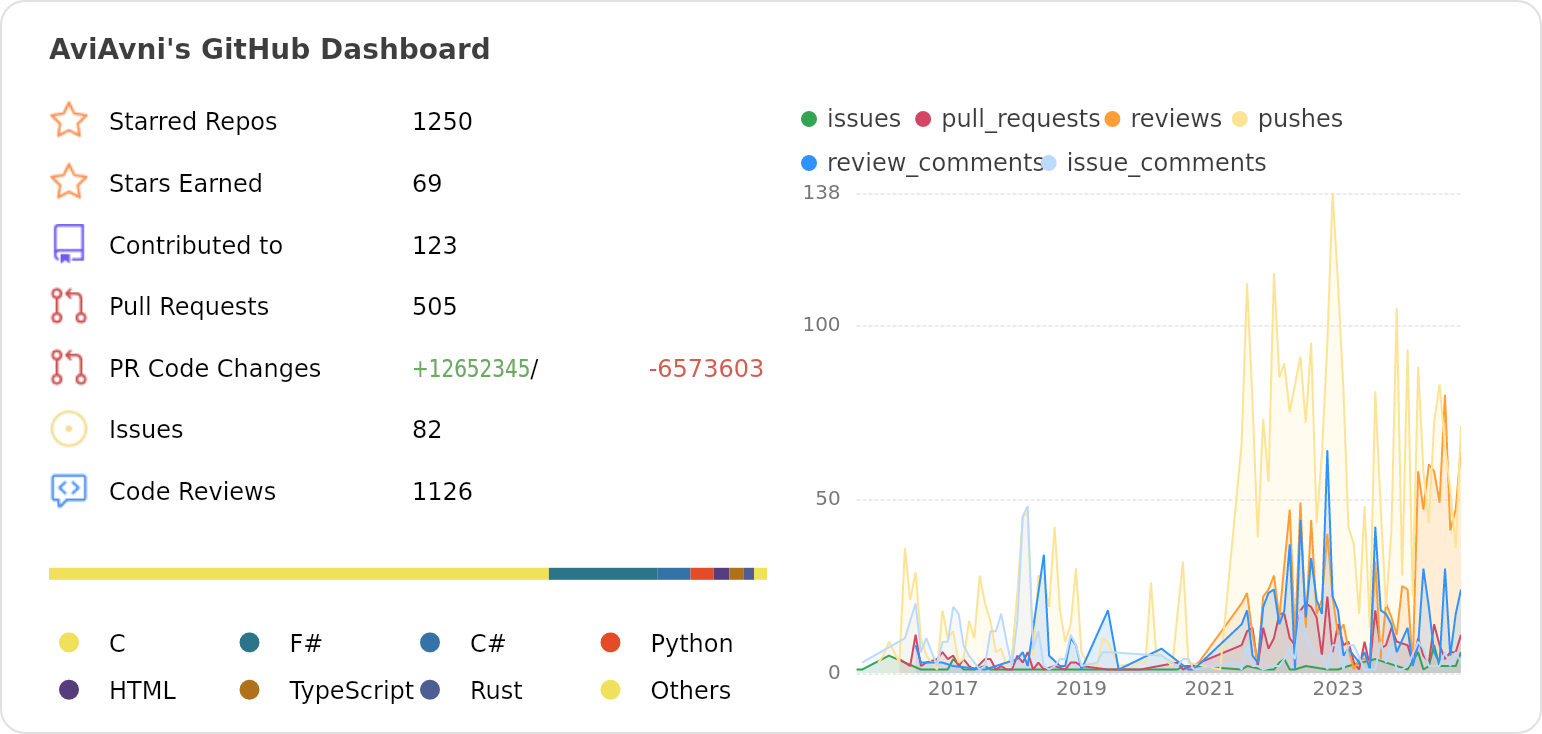The image size is (1542, 734).
Task: Click the Stars Earned value 69
Action: click(427, 184)
